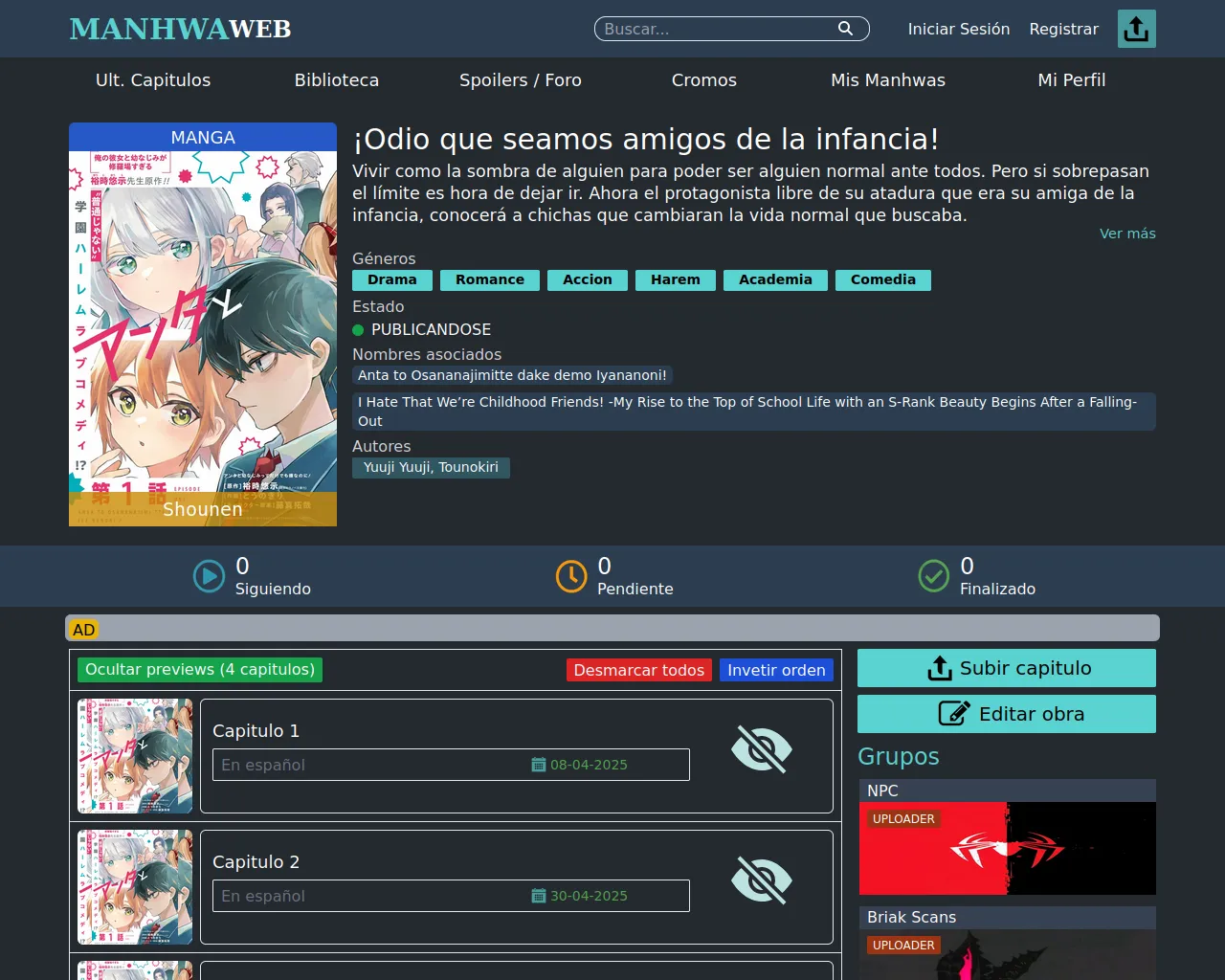Open the Capitulo 2 title

pyautogui.click(x=256, y=862)
